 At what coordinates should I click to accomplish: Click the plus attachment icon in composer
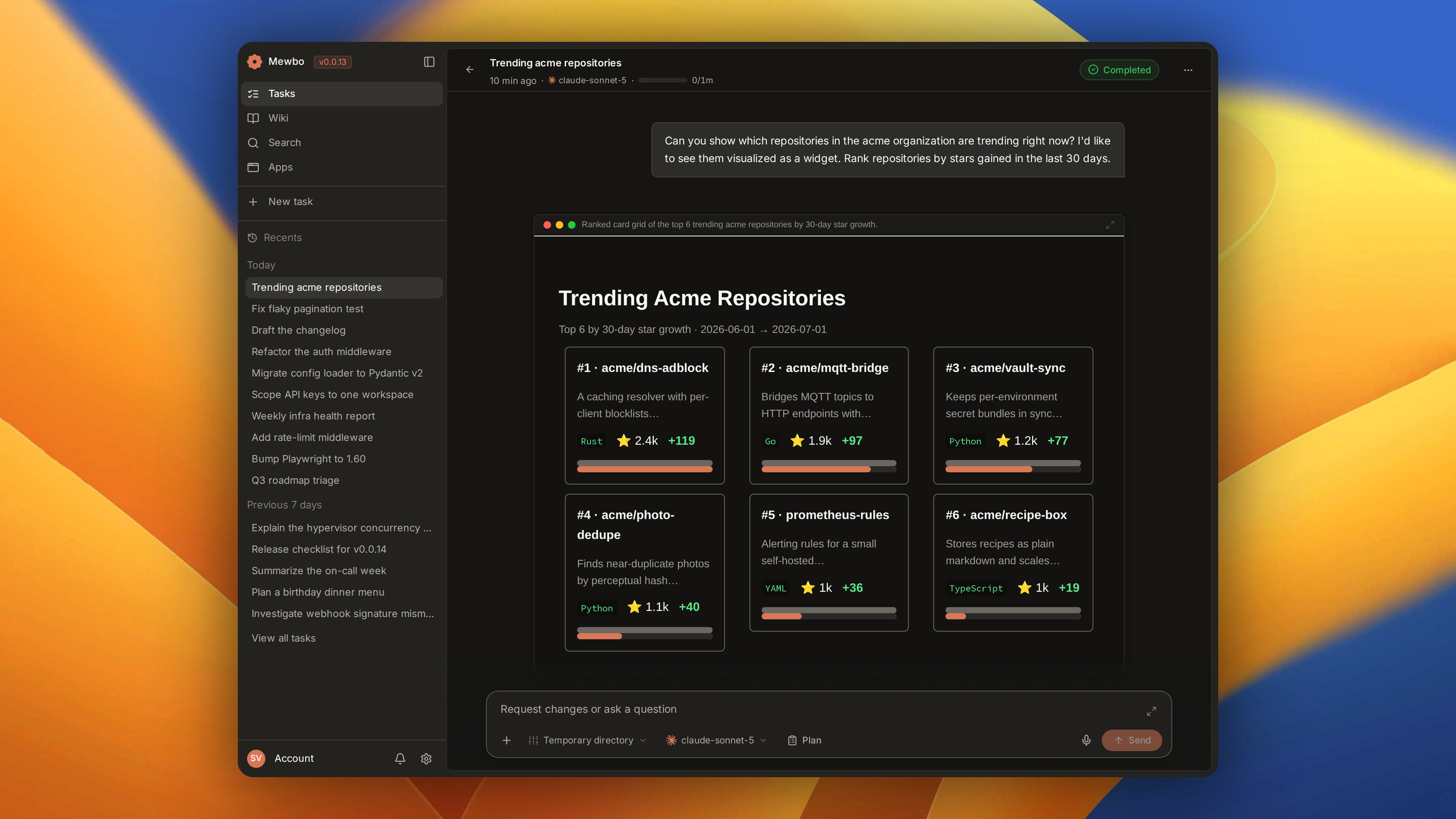coord(507,740)
